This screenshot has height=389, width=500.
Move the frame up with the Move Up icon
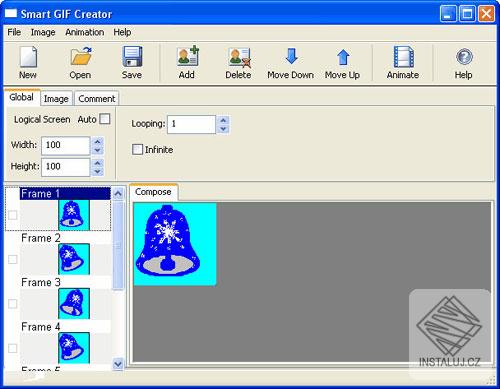click(x=343, y=57)
